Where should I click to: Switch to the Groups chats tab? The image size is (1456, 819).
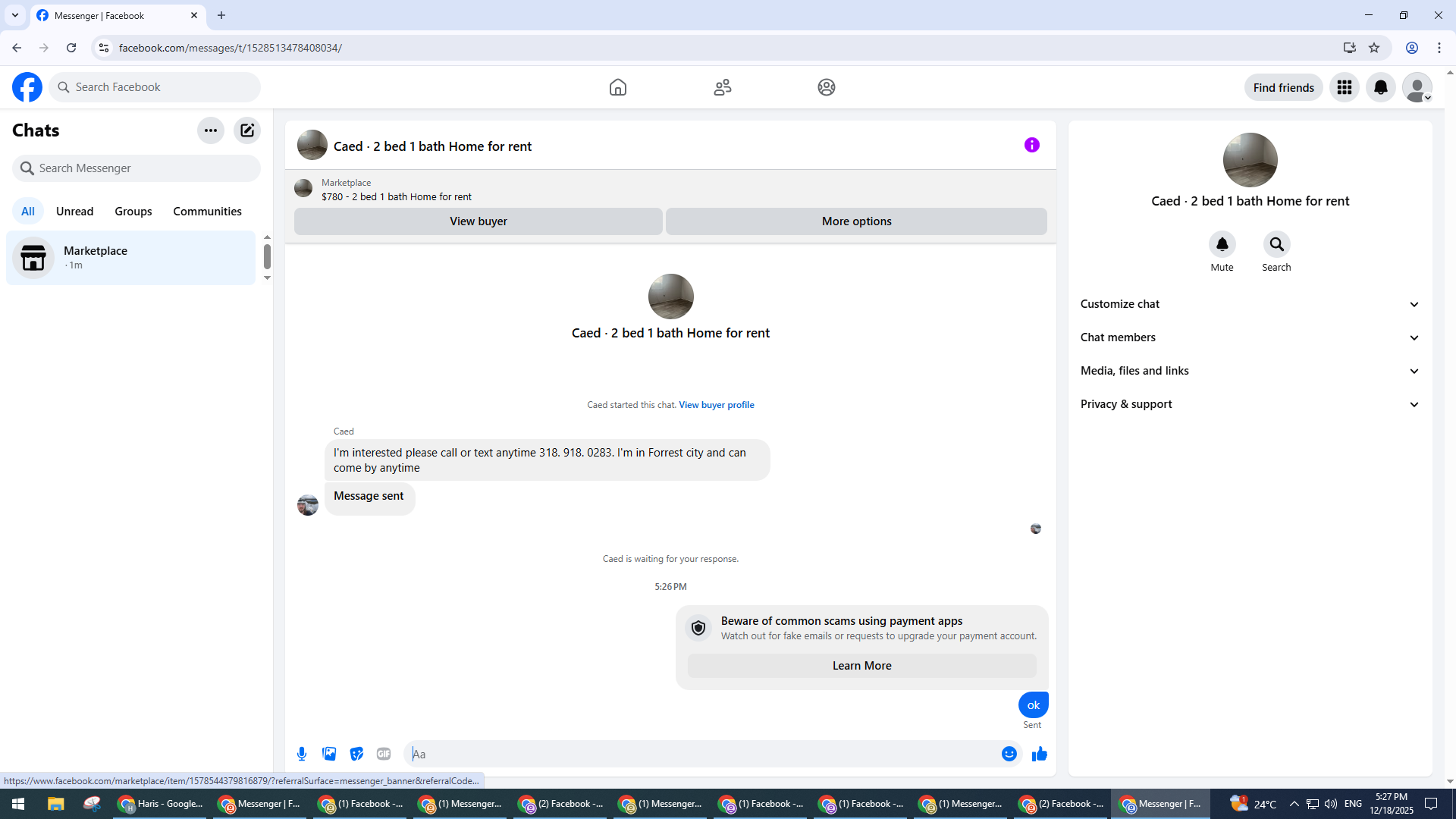click(133, 212)
